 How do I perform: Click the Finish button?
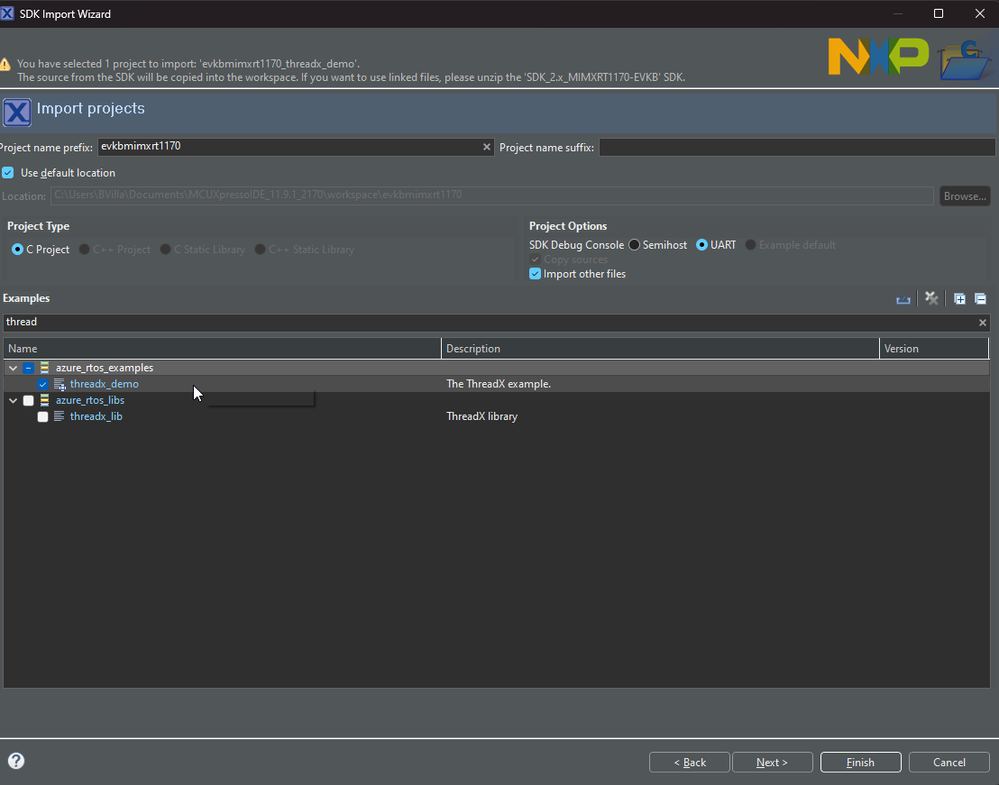860,761
